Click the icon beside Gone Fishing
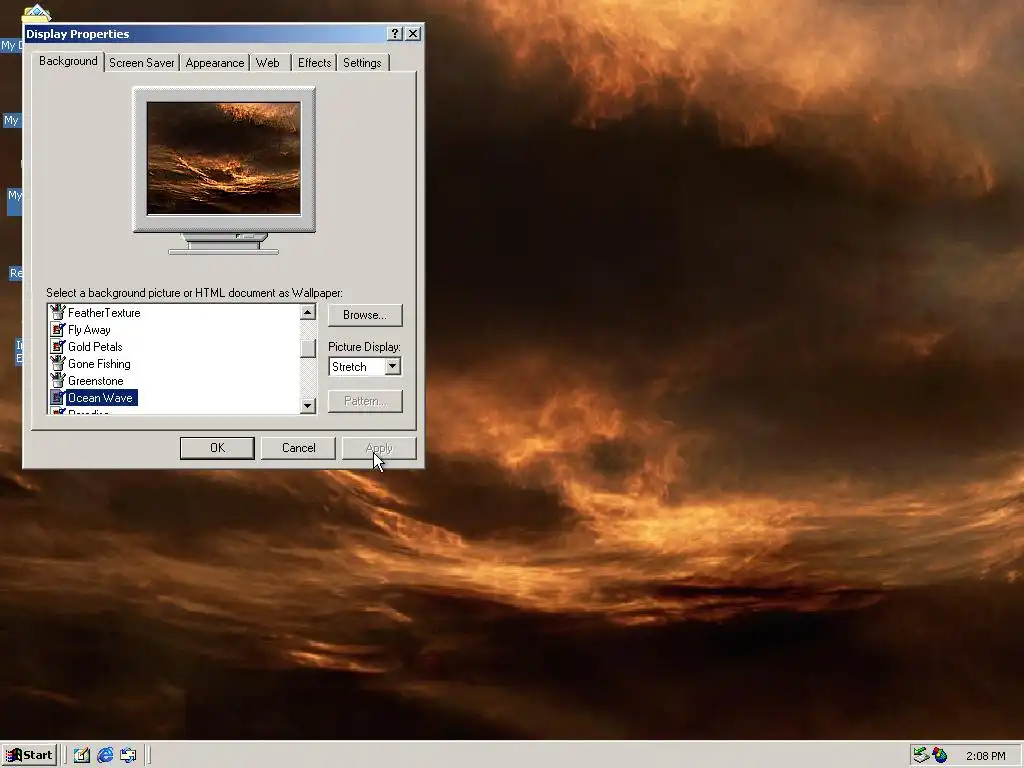The image size is (1024, 768). coord(58,363)
